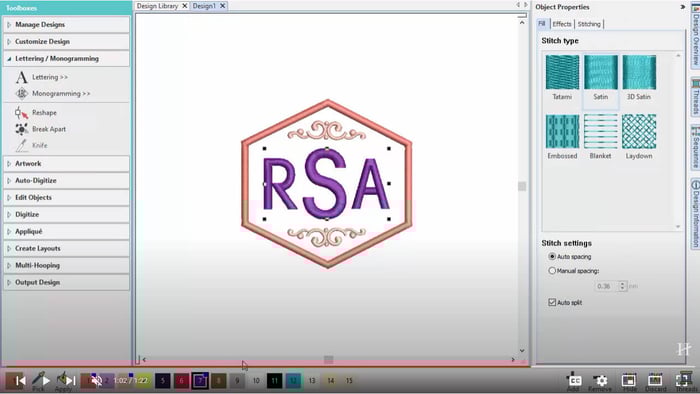Select the Knife tool
This screenshot has height=394, width=700.
point(31,145)
